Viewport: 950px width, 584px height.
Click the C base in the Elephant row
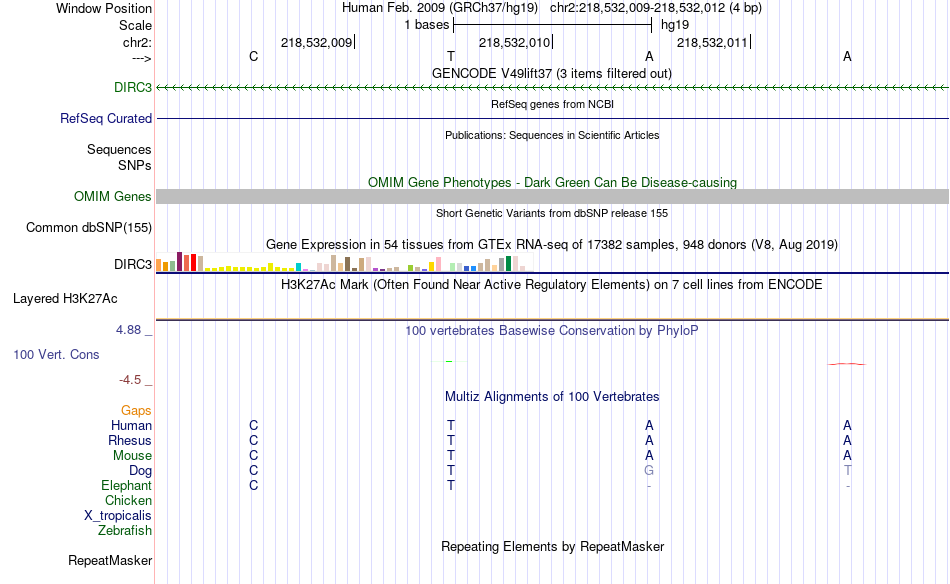pos(253,486)
